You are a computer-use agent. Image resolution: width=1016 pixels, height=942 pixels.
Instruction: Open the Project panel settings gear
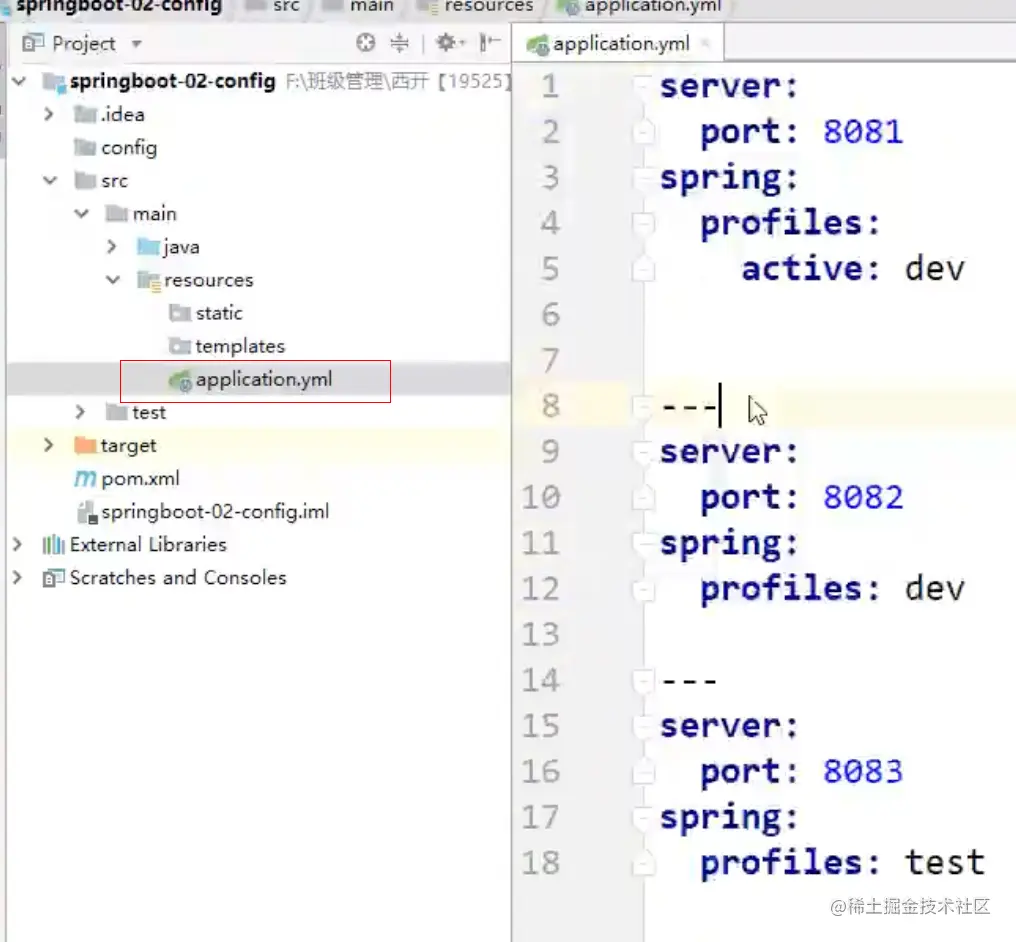click(450, 43)
